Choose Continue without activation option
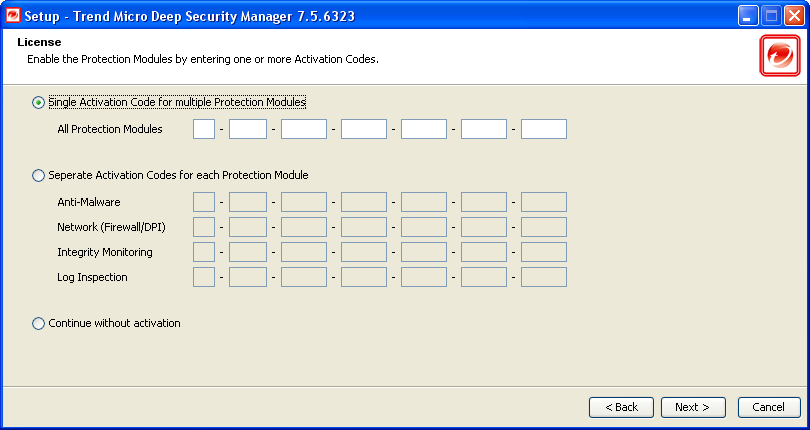810x430 pixels. (39, 324)
